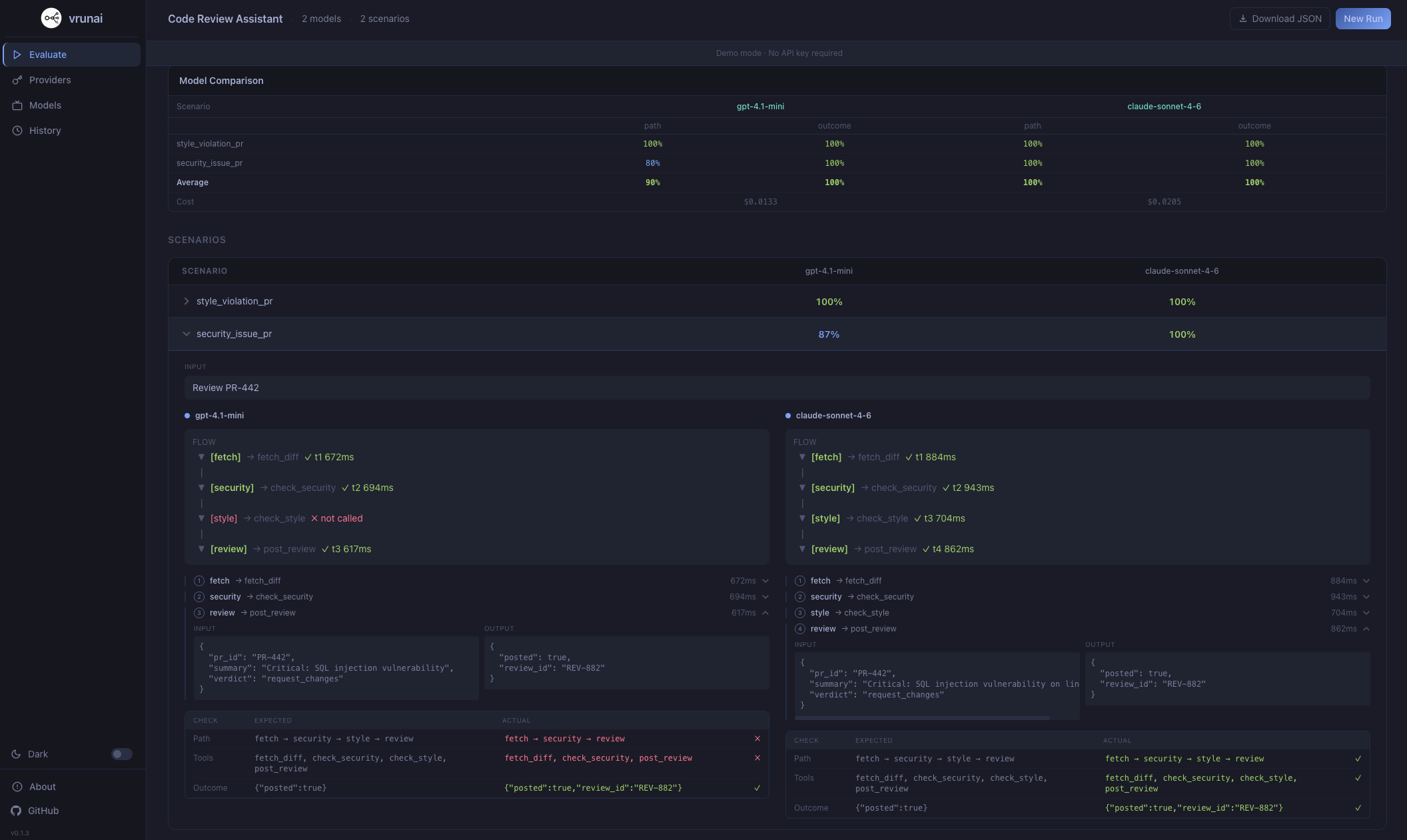The width and height of the screenshot is (1407, 840).
Task: Click the horizontal scrollbar under claude input JSON
Action: pyautogui.click(x=922, y=718)
